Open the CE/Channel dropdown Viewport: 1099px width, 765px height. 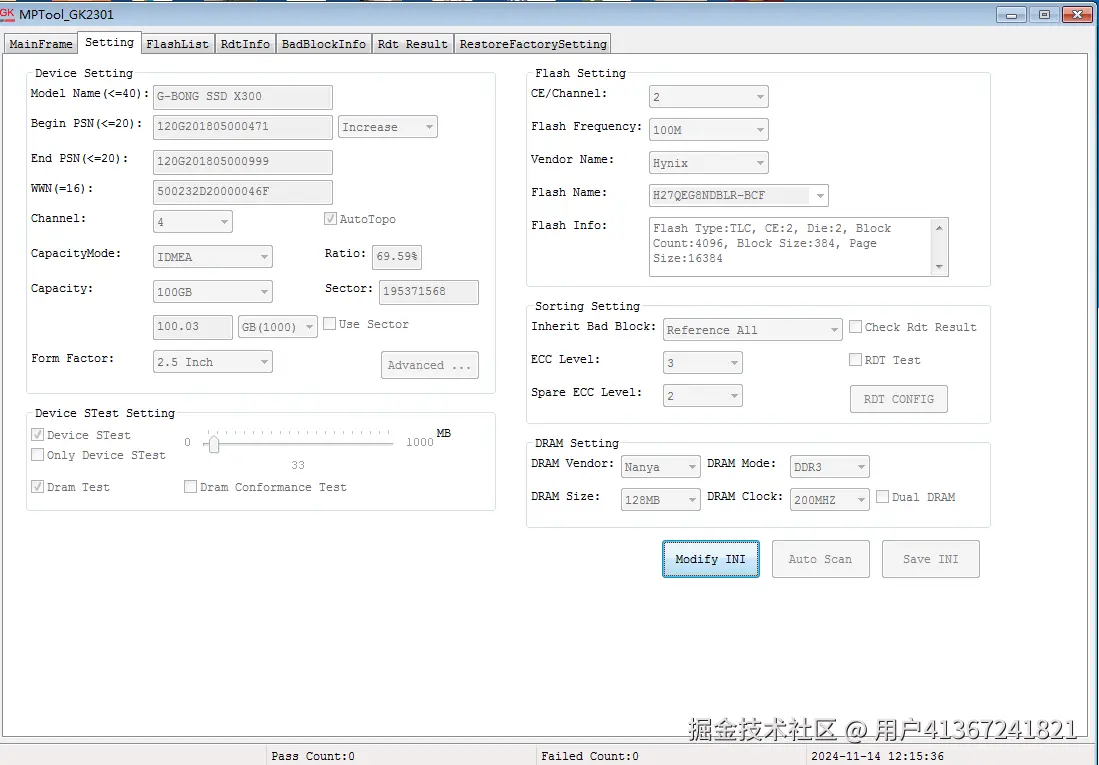(709, 97)
